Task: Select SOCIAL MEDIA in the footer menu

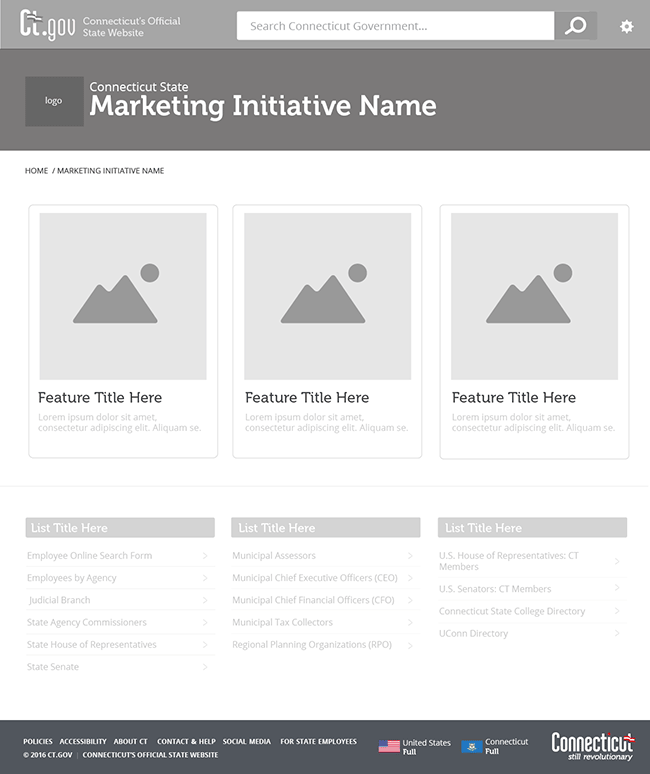Action: (246, 742)
